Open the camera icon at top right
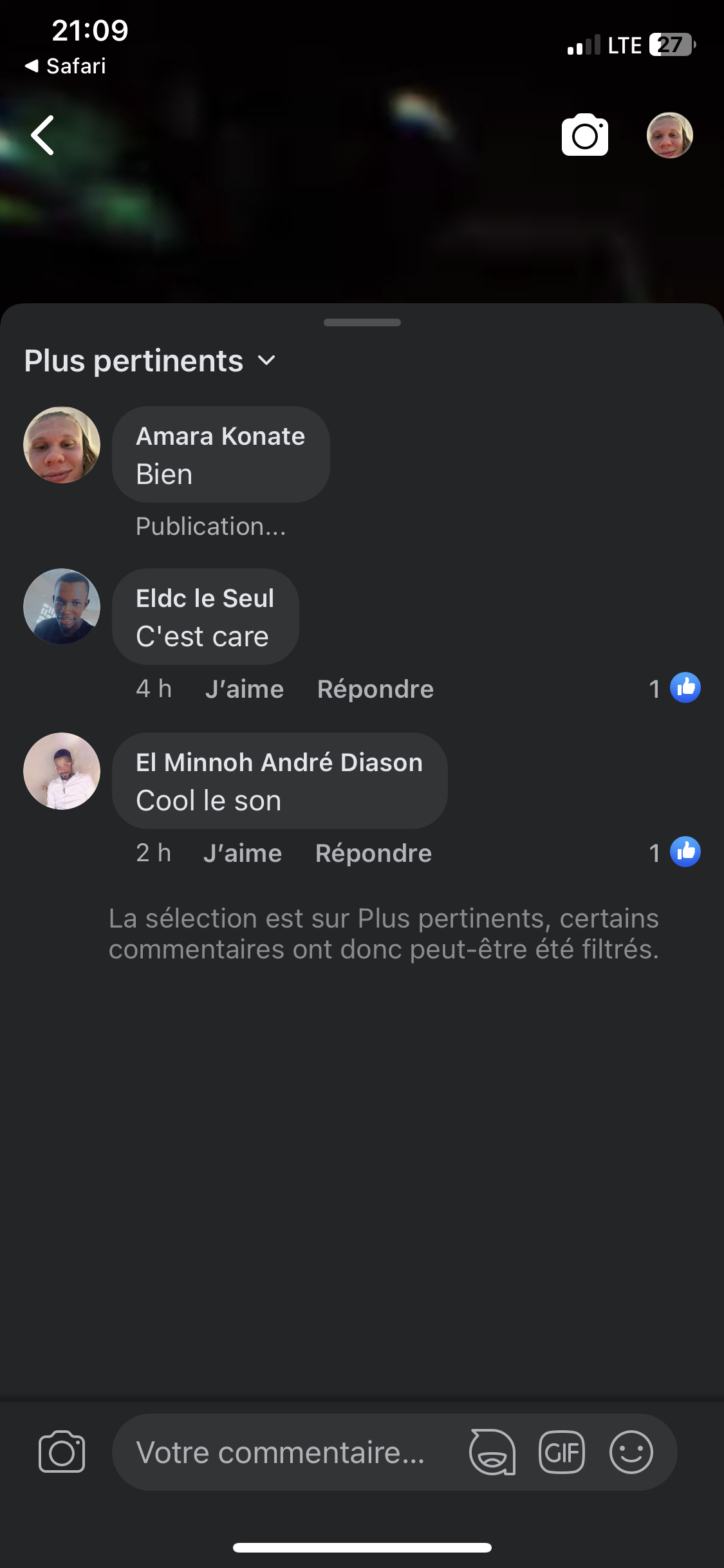Viewport: 724px width, 1568px height. click(584, 135)
